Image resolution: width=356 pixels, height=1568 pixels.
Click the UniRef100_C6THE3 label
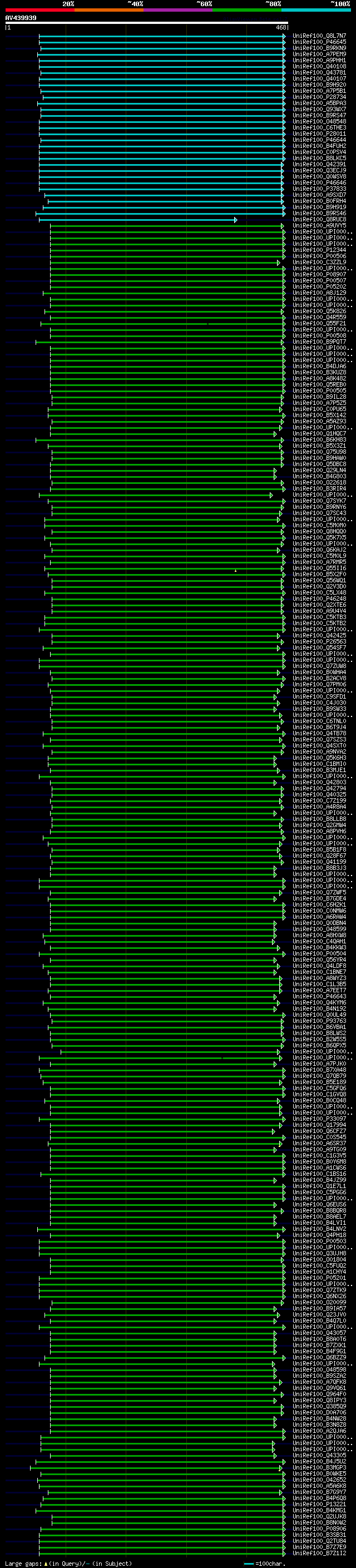coord(319,128)
